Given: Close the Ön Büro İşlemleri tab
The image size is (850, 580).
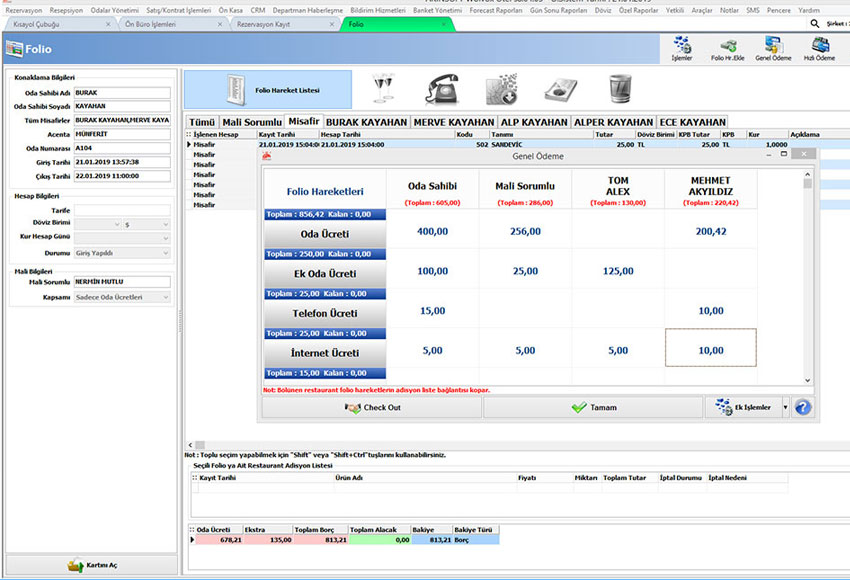Looking at the screenshot, I should coord(220,24).
